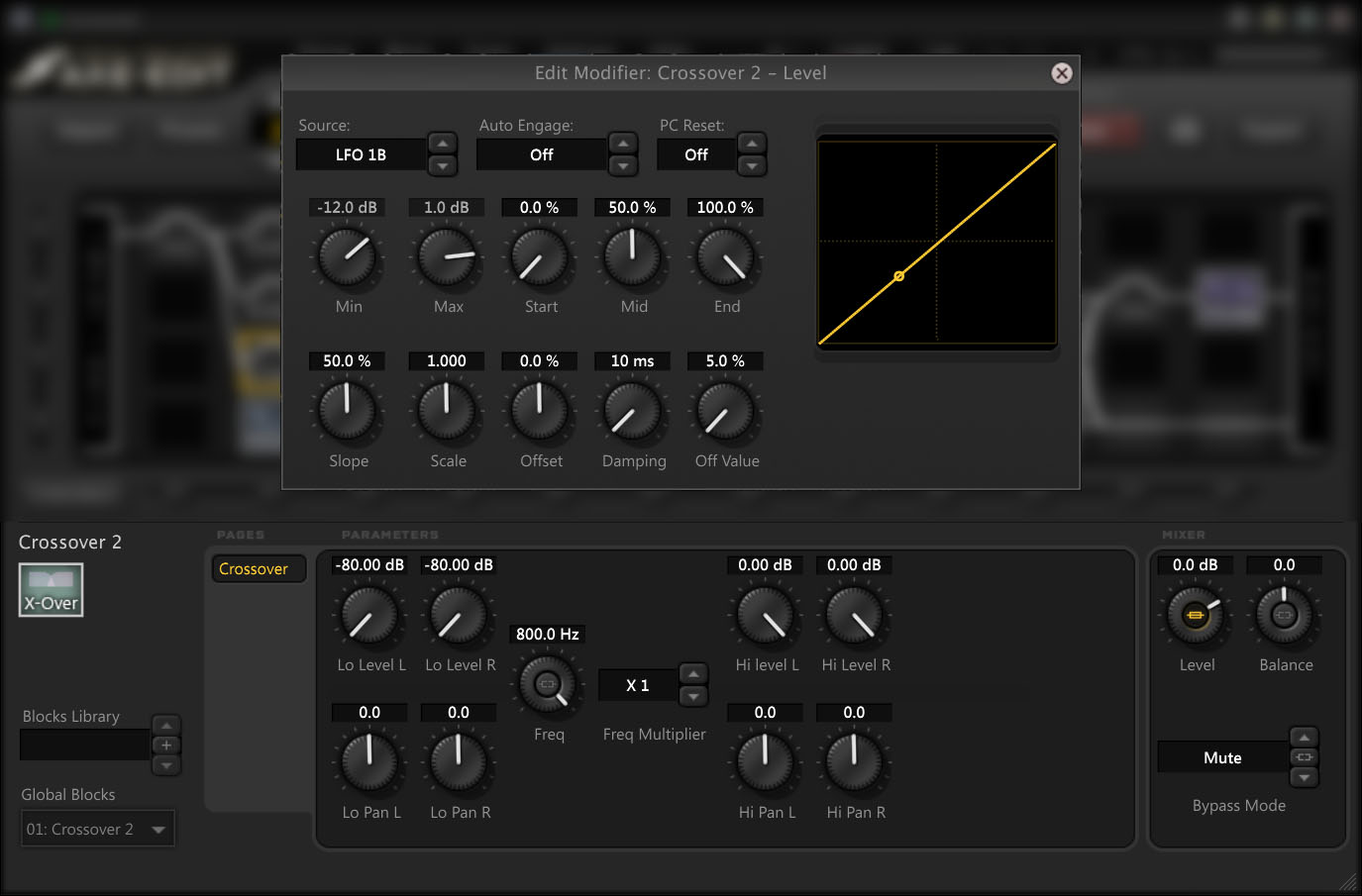Step PC Reset value up
Viewport: 1362px width, 896px height.
coord(752,144)
